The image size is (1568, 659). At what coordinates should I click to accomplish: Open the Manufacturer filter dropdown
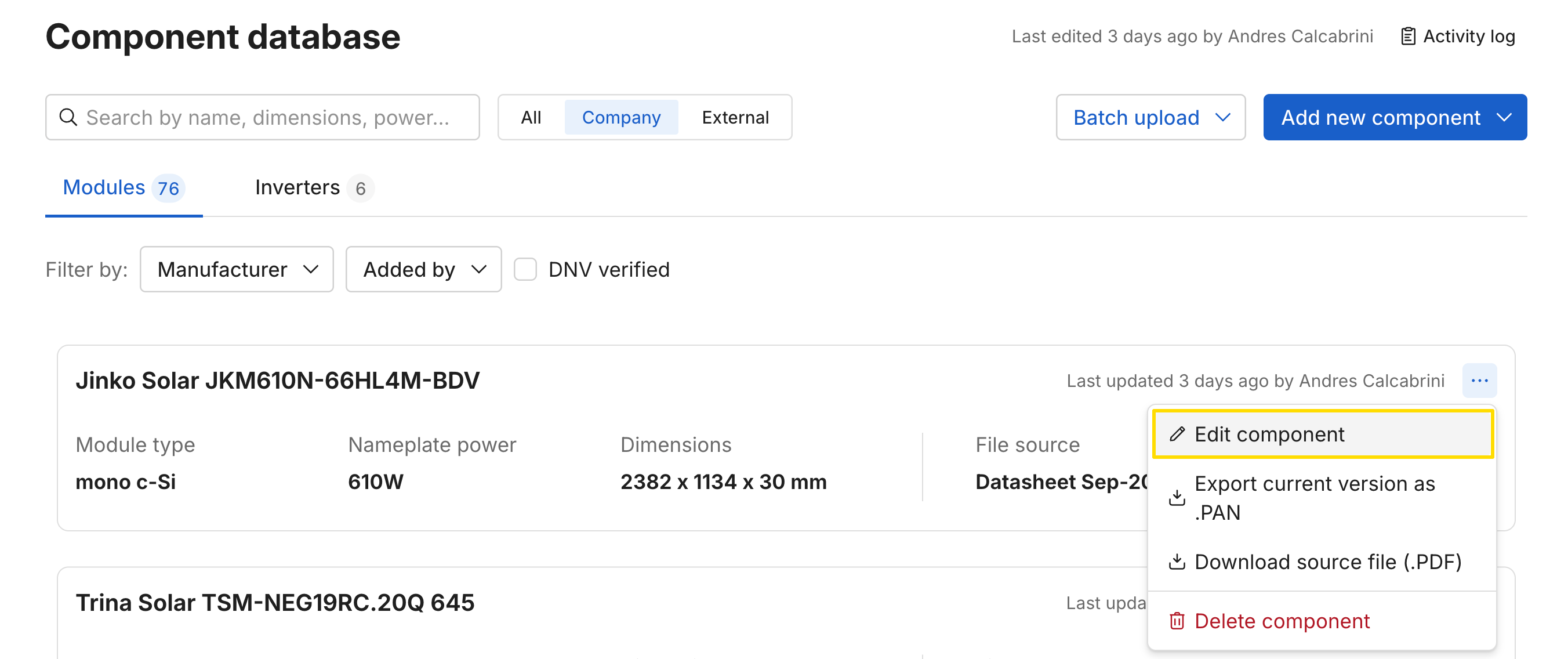pos(237,269)
